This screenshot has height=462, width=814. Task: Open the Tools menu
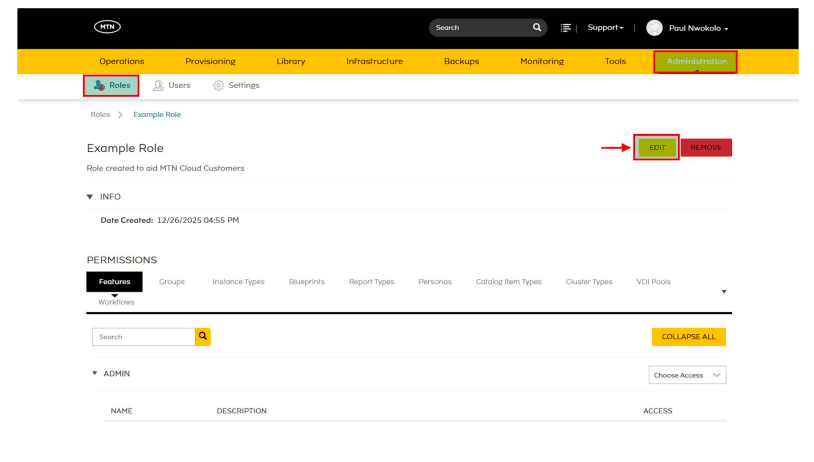(615, 61)
